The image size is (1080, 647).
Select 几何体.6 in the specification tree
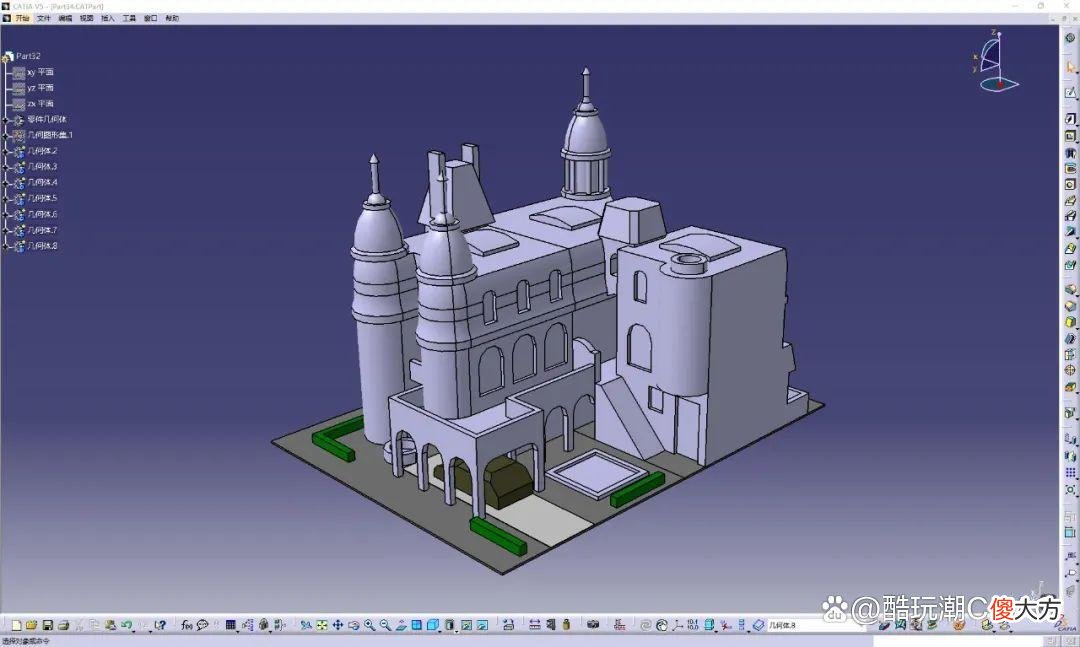42,214
